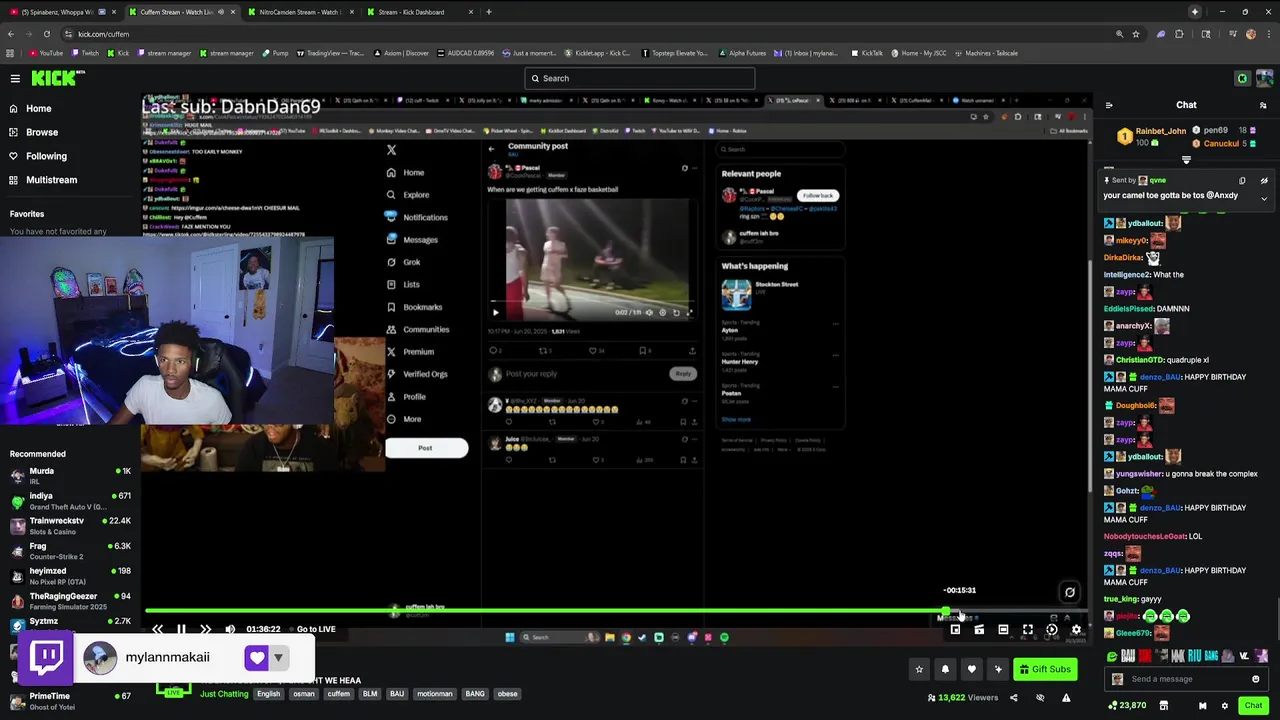
Task: Click the 23,870 channel points balance
Action: pos(1125,706)
